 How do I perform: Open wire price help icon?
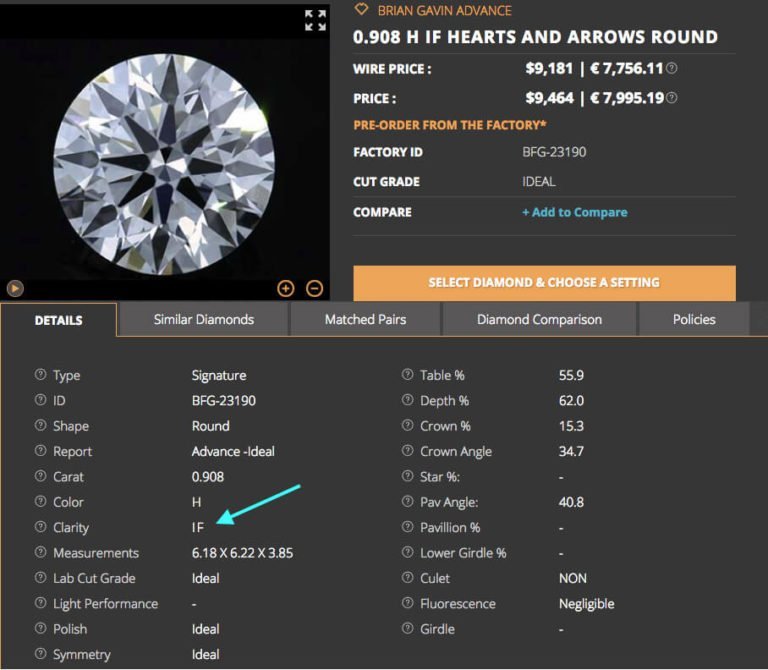click(672, 68)
